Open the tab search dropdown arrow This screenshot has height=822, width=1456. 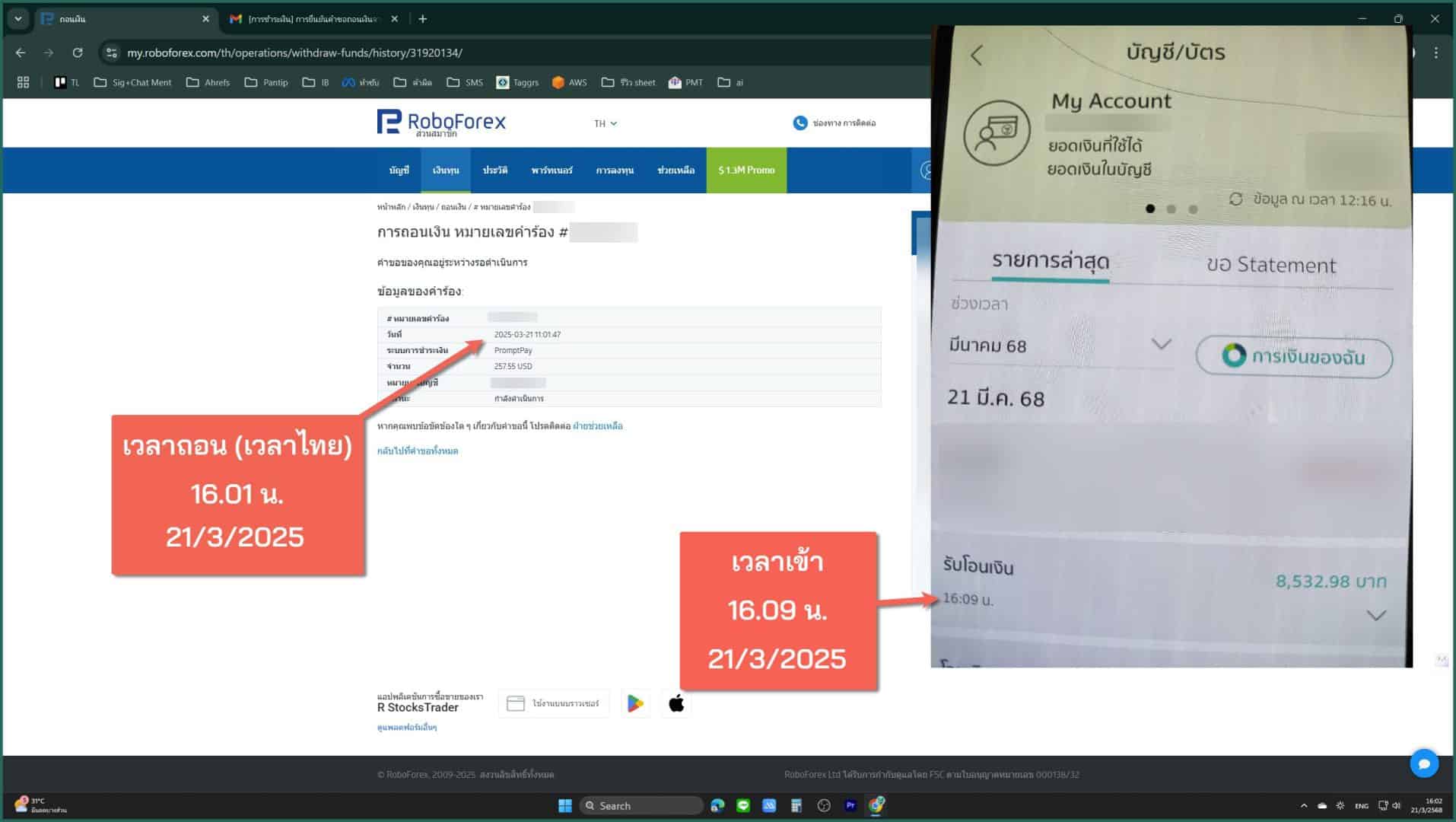(x=18, y=19)
